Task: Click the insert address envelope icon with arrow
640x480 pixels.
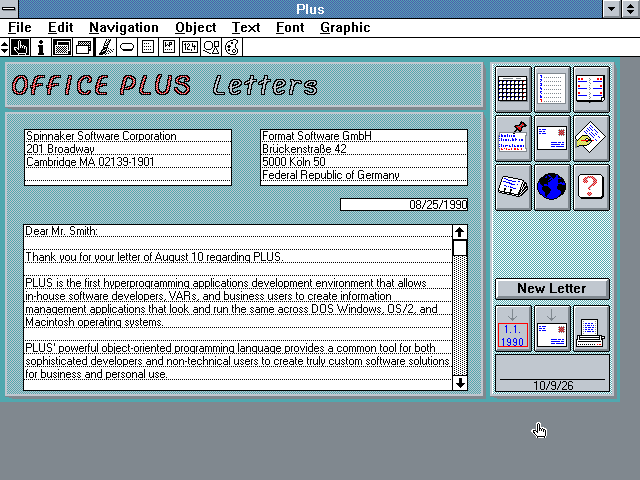Action: (552, 329)
